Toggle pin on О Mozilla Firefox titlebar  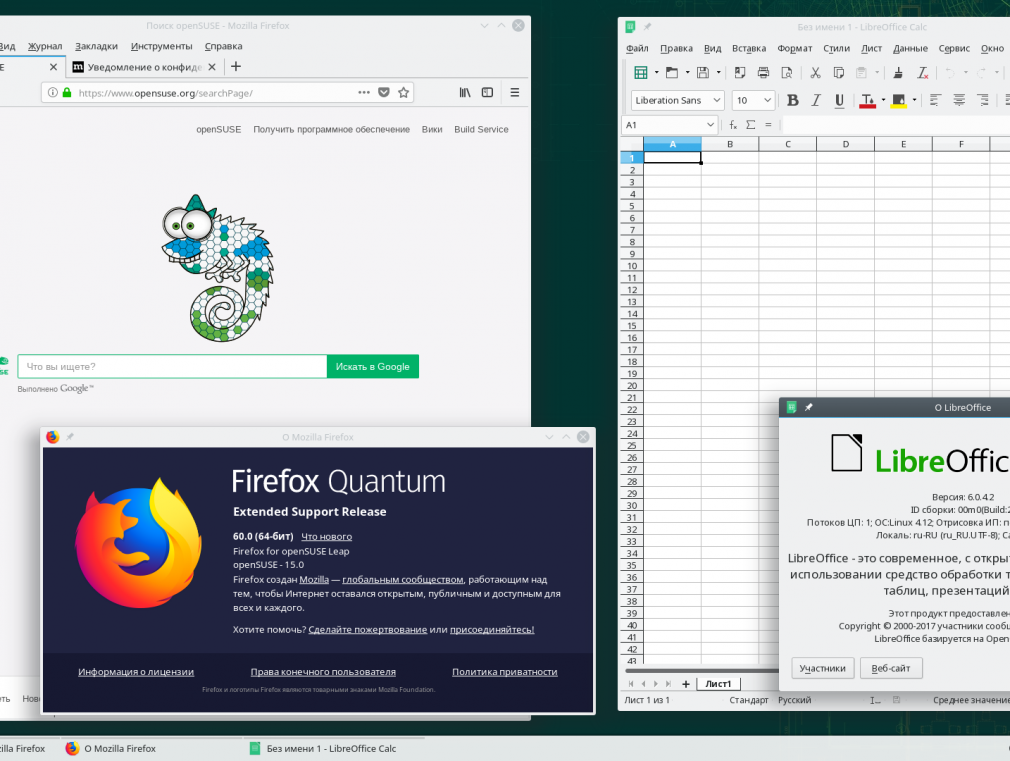click(x=70, y=437)
